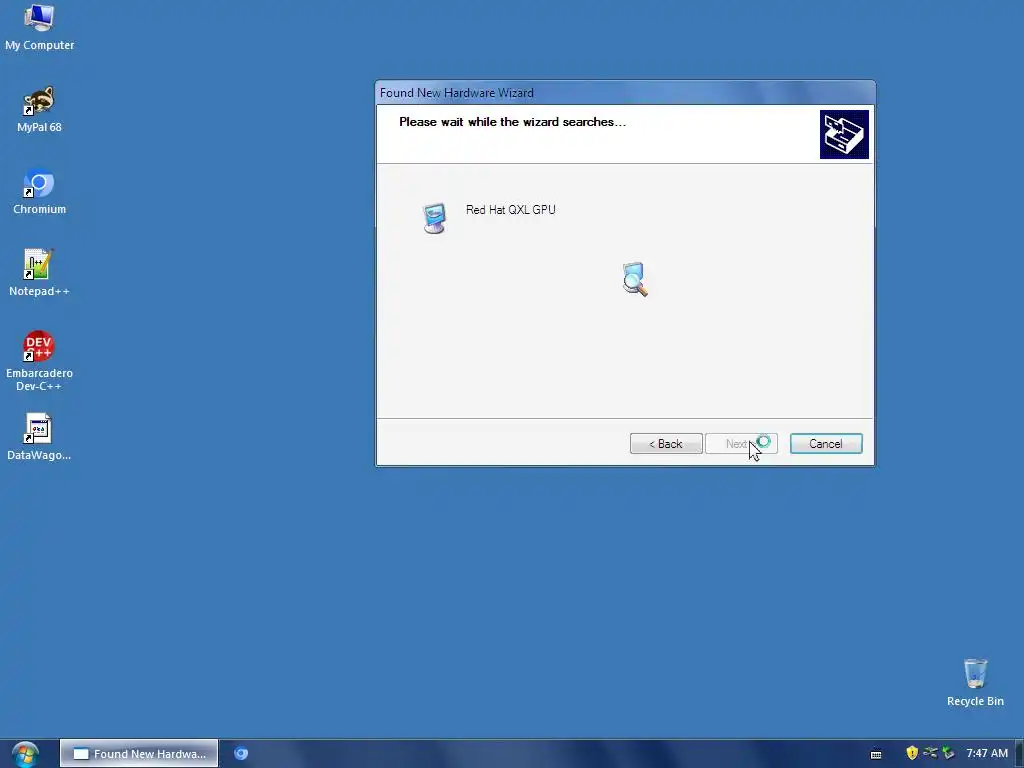Screen dimensions: 1024x768
Task: Click the on-screen keyboard tray icon
Action: click(x=876, y=754)
